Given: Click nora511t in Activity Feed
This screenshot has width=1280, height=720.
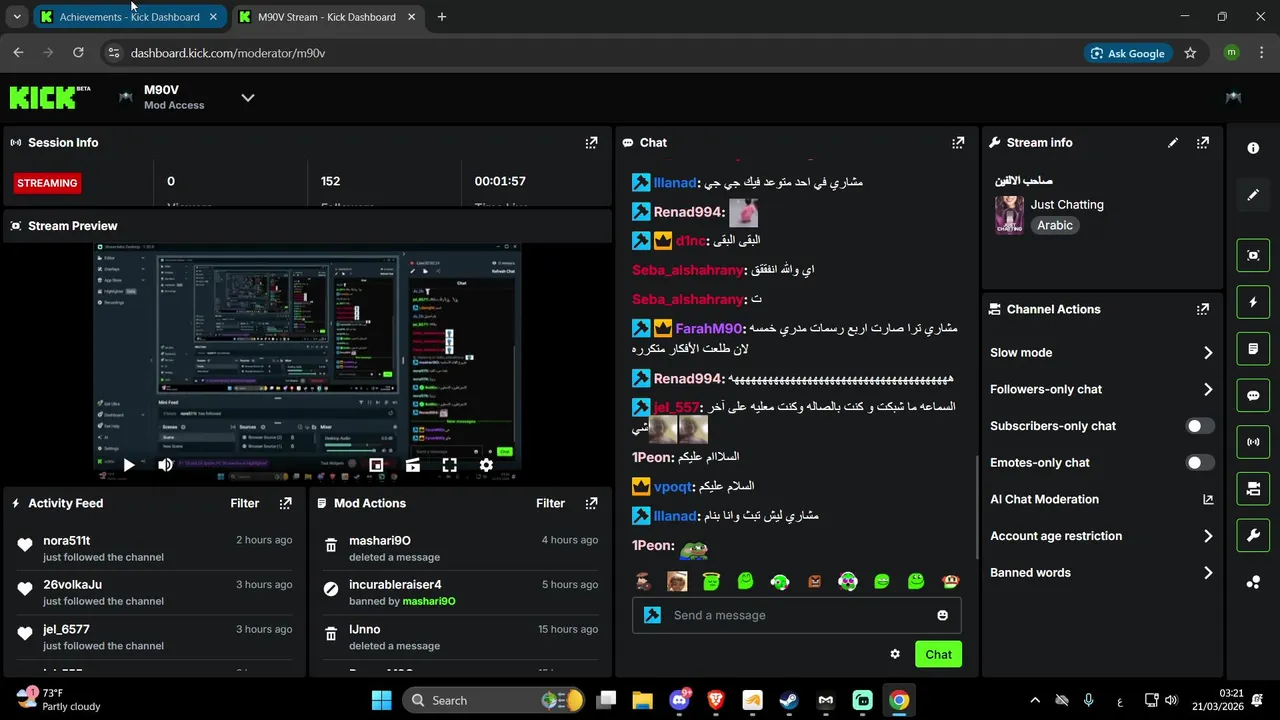Looking at the screenshot, I should (x=67, y=540).
